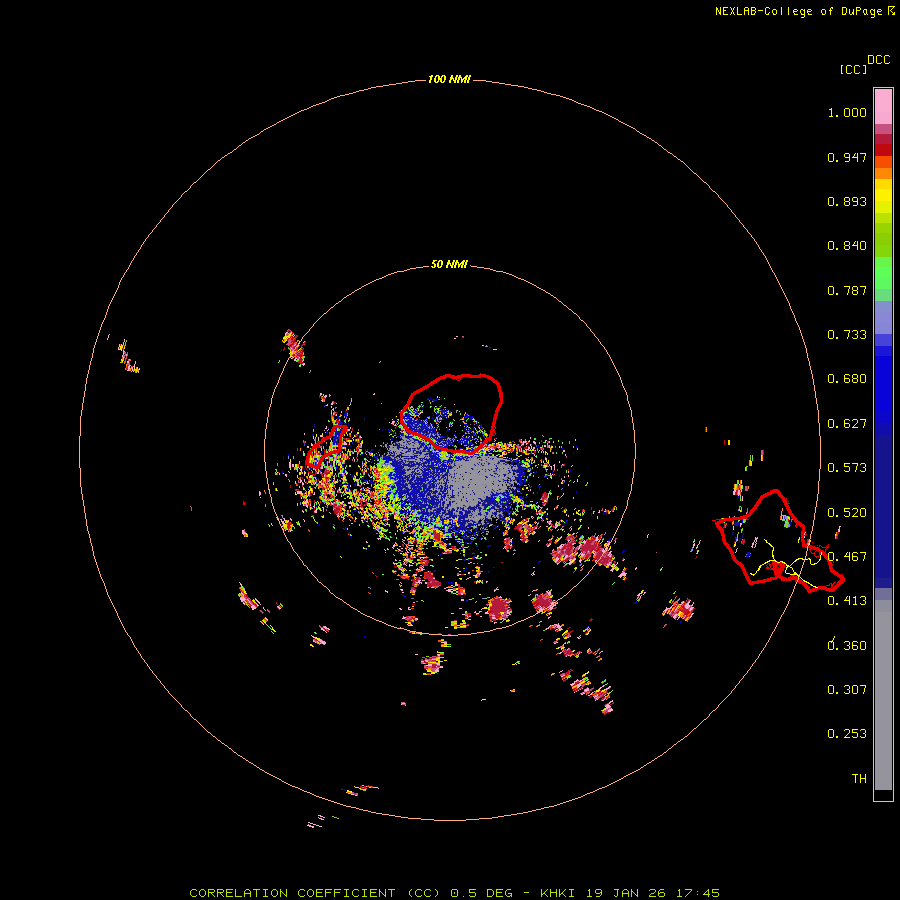
Task: Click the small red island outline west of center
Action: (326, 446)
